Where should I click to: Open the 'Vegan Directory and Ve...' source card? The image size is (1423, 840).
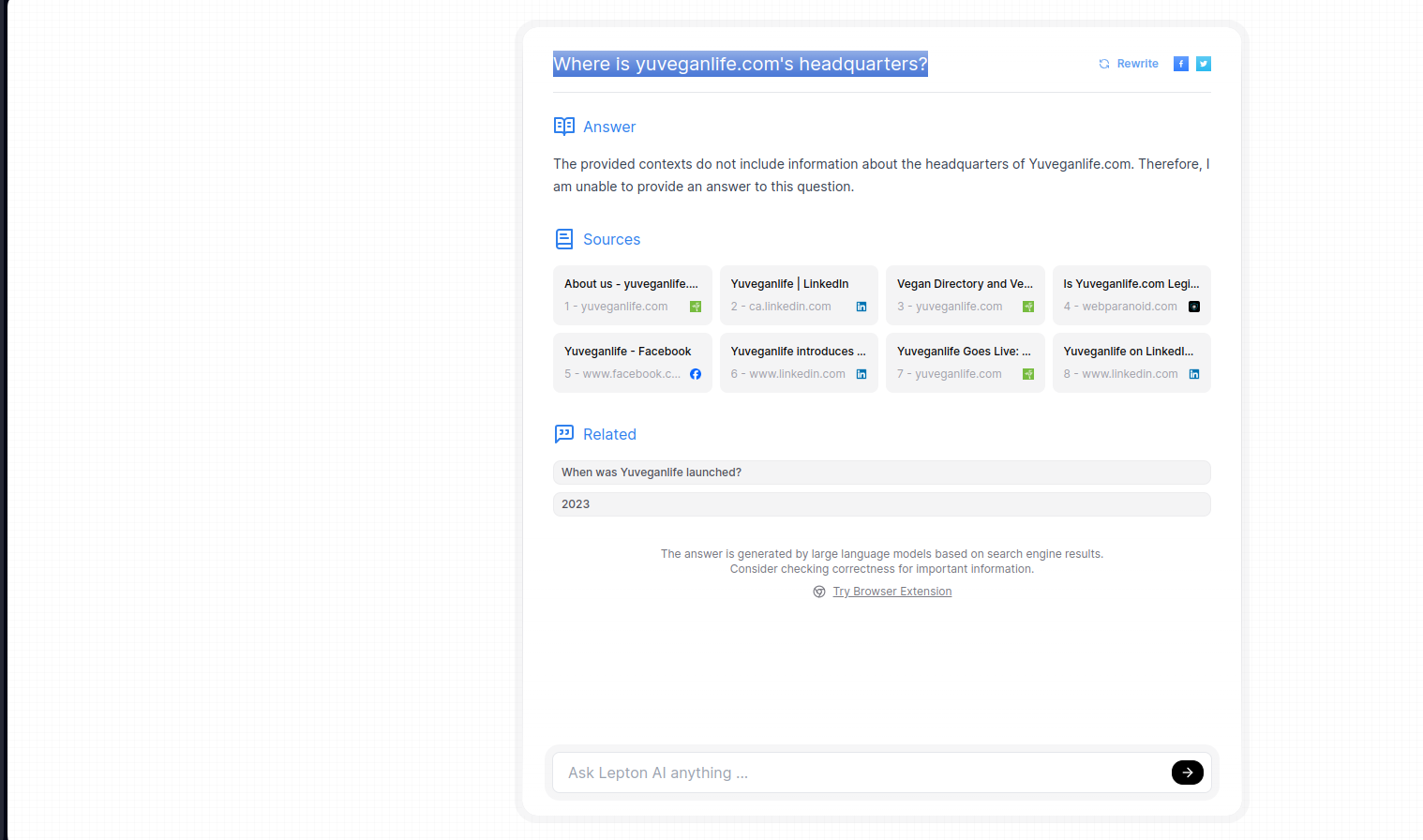pos(966,295)
